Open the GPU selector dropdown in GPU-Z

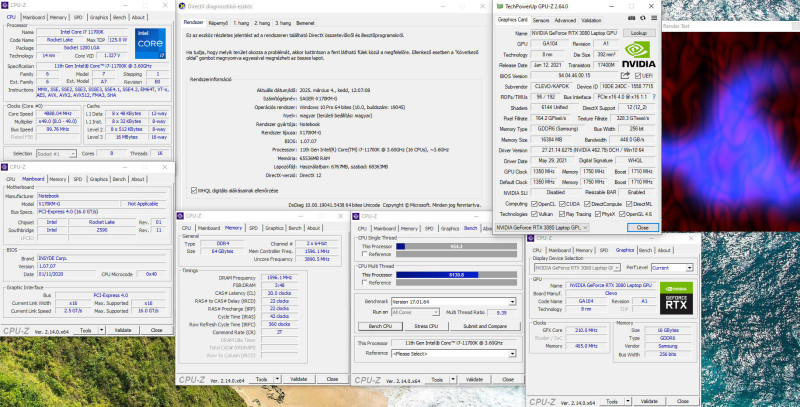point(541,227)
